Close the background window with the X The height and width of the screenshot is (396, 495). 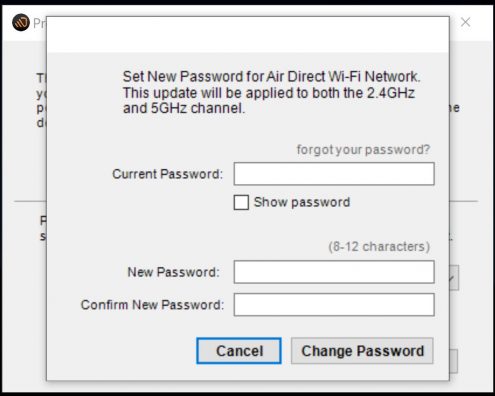[x=465, y=22]
